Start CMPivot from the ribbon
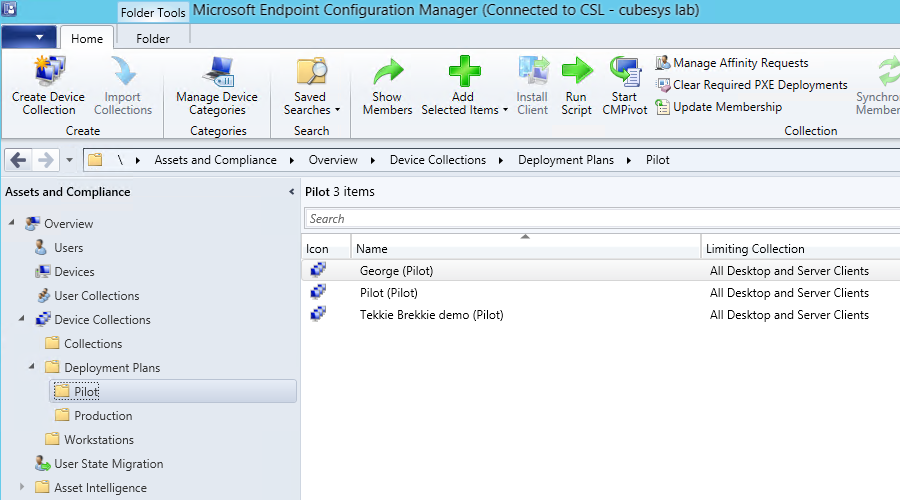 coord(625,73)
